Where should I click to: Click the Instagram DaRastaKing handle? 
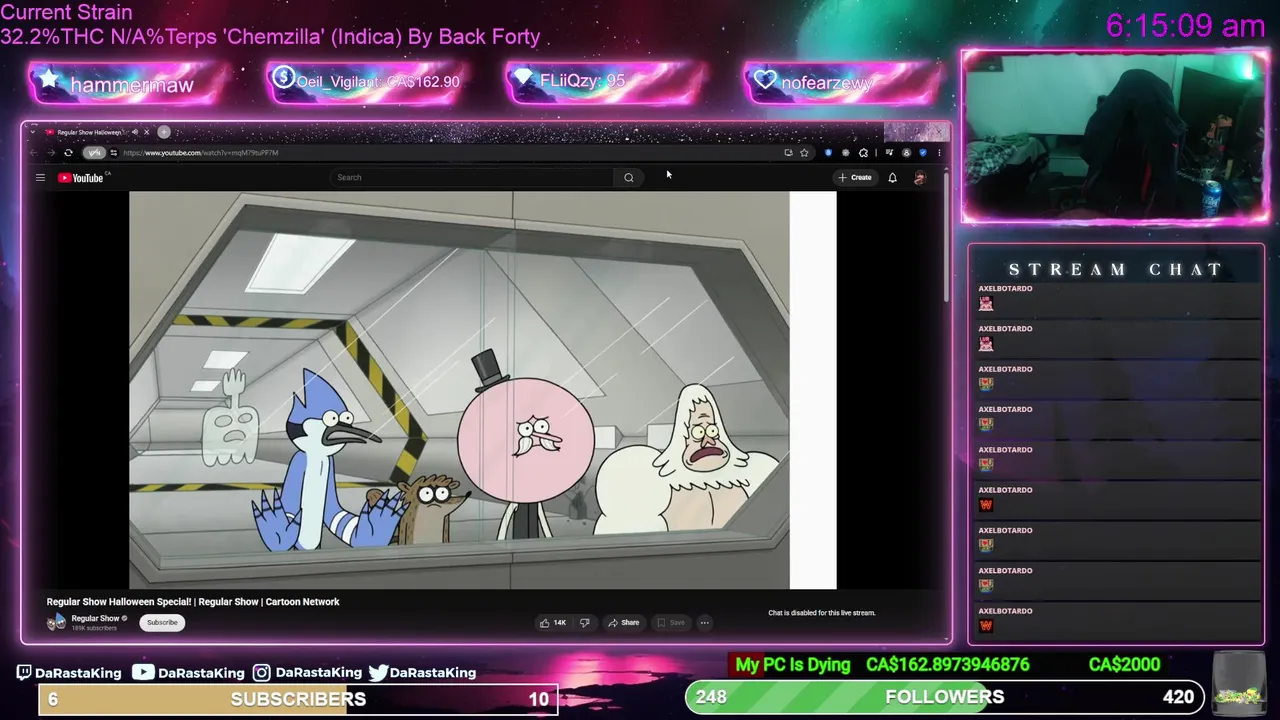308,673
